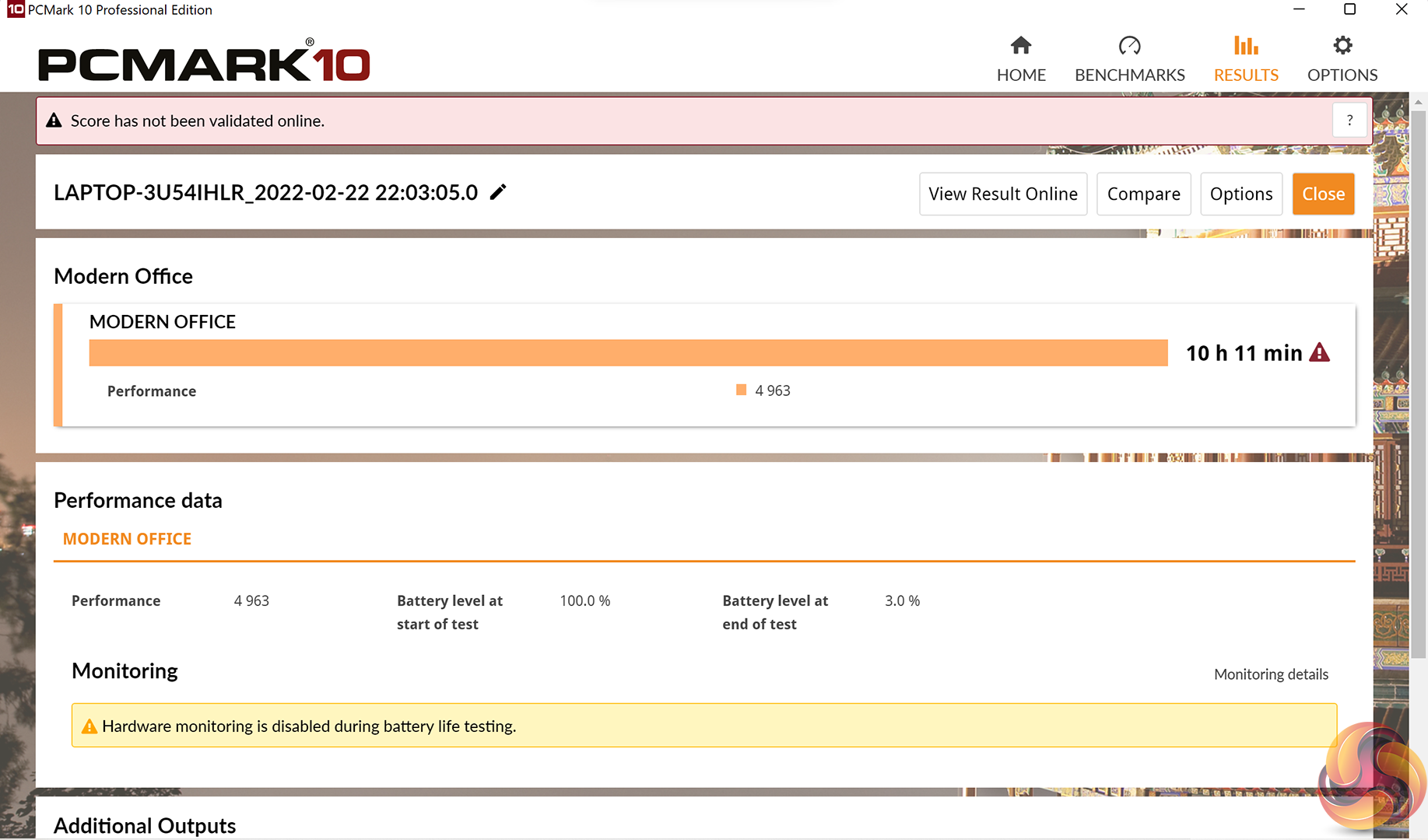Close the result with the orange Close button
Viewport: 1428px width, 840px height.
(x=1324, y=194)
